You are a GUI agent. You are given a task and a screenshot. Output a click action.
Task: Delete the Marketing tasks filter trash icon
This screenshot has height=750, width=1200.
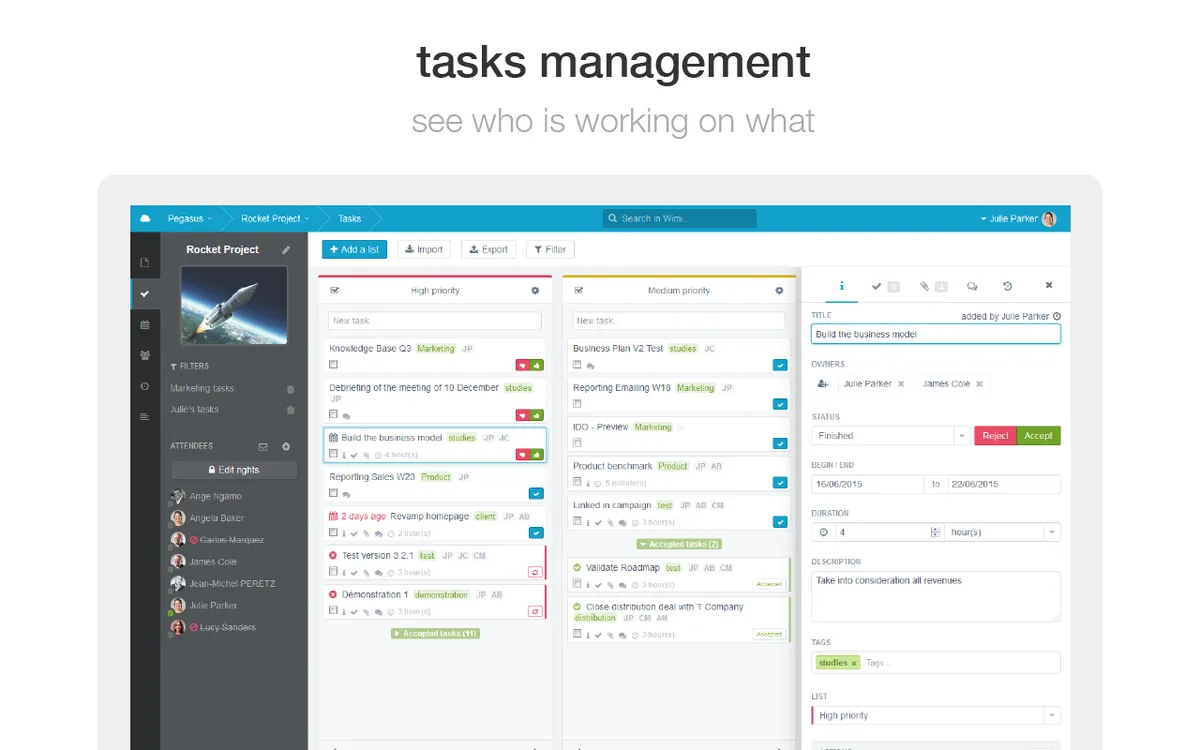[291, 389]
